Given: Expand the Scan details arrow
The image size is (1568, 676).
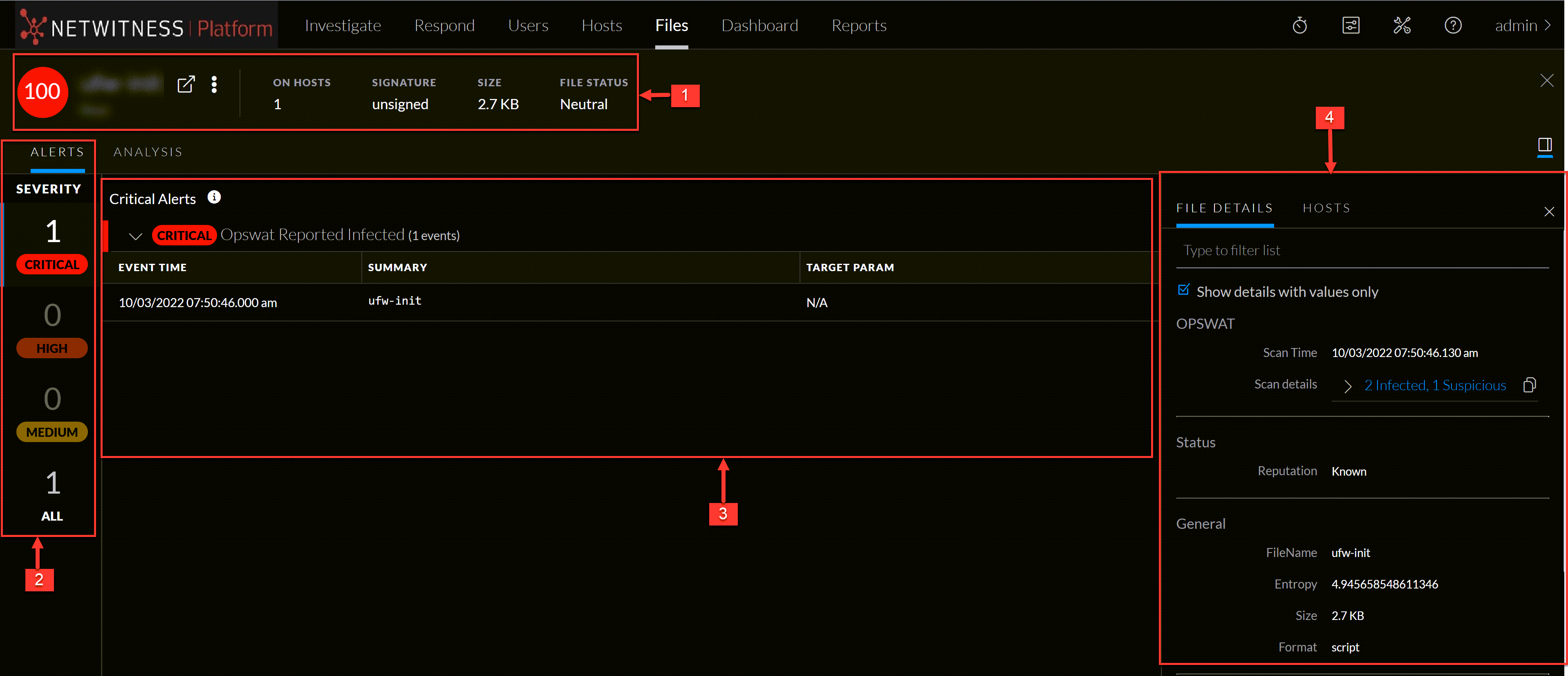Looking at the screenshot, I should point(1348,386).
